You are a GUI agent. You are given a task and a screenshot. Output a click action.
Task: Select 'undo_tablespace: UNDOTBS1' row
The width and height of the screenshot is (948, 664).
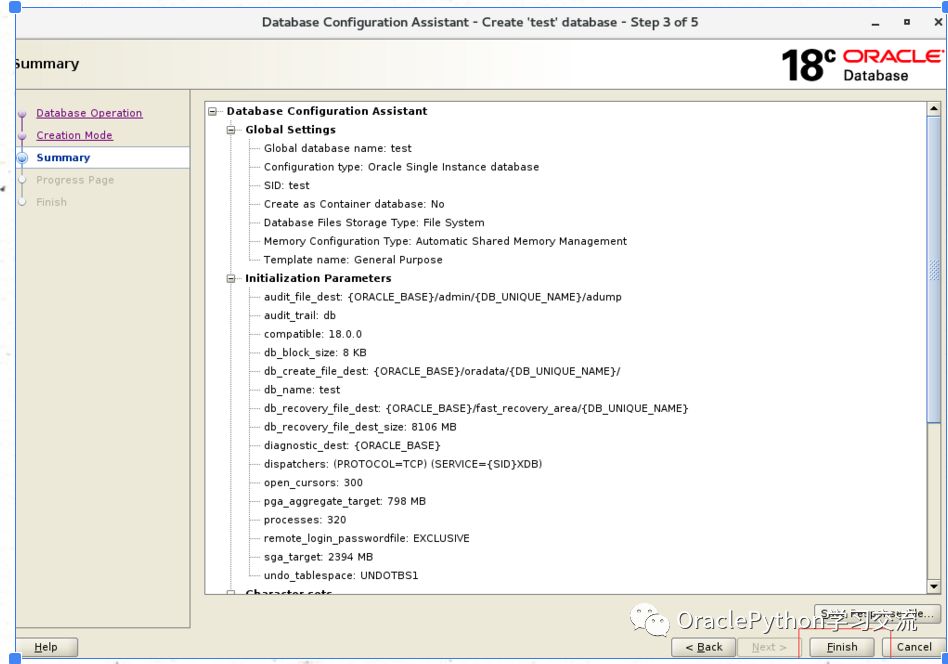point(341,576)
